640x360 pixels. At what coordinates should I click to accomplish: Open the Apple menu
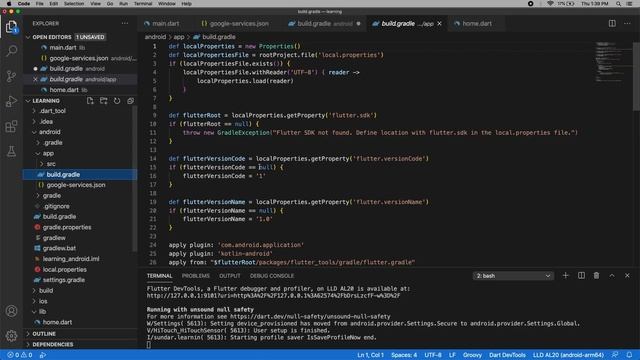[x=9, y=4]
